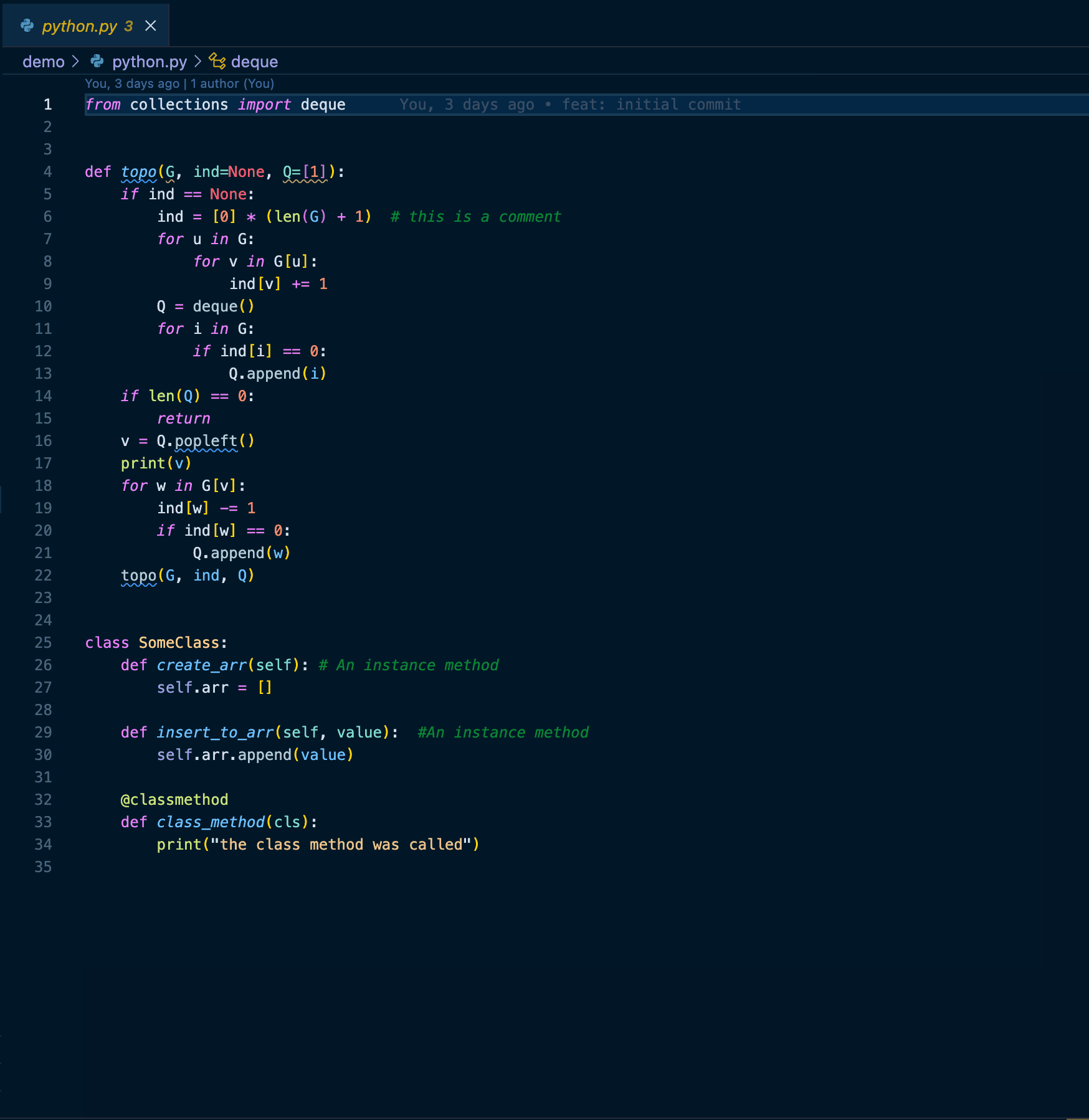The height and width of the screenshot is (1120, 1089).
Task: Click the '#An instance method' comment on line 29
Action: pyautogui.click(x=503, y=733)
